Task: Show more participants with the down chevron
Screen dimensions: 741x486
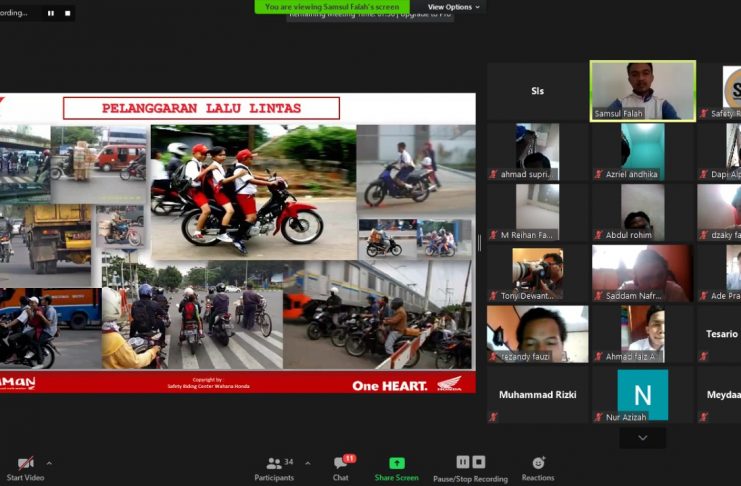Action: [x=642, y=437]
